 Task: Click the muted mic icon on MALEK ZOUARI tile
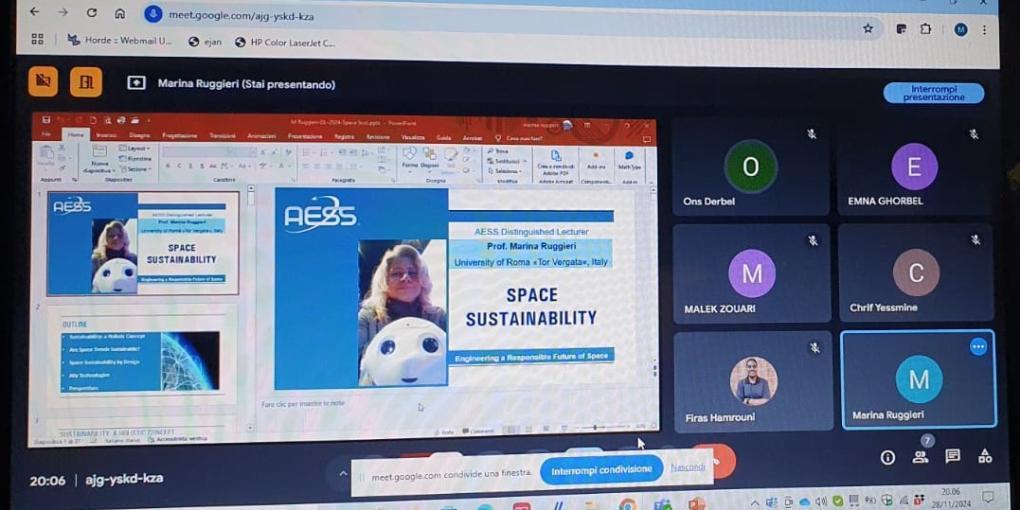click(x=813, y=241)
